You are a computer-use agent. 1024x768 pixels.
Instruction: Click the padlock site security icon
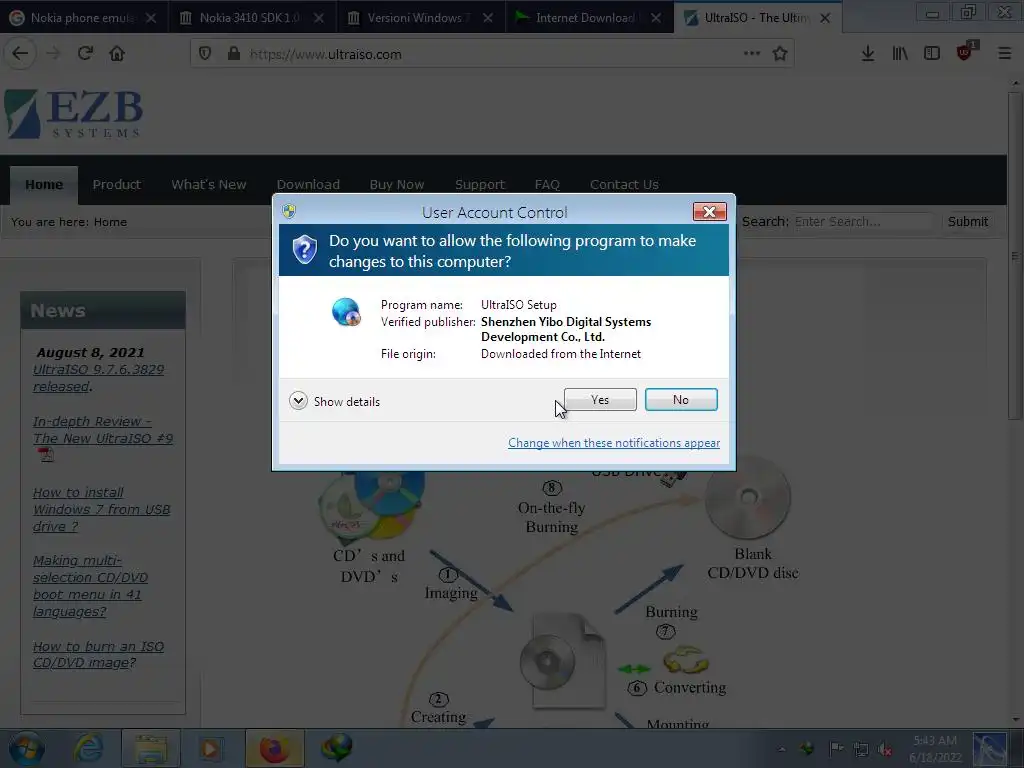click(x=234, y=54)
